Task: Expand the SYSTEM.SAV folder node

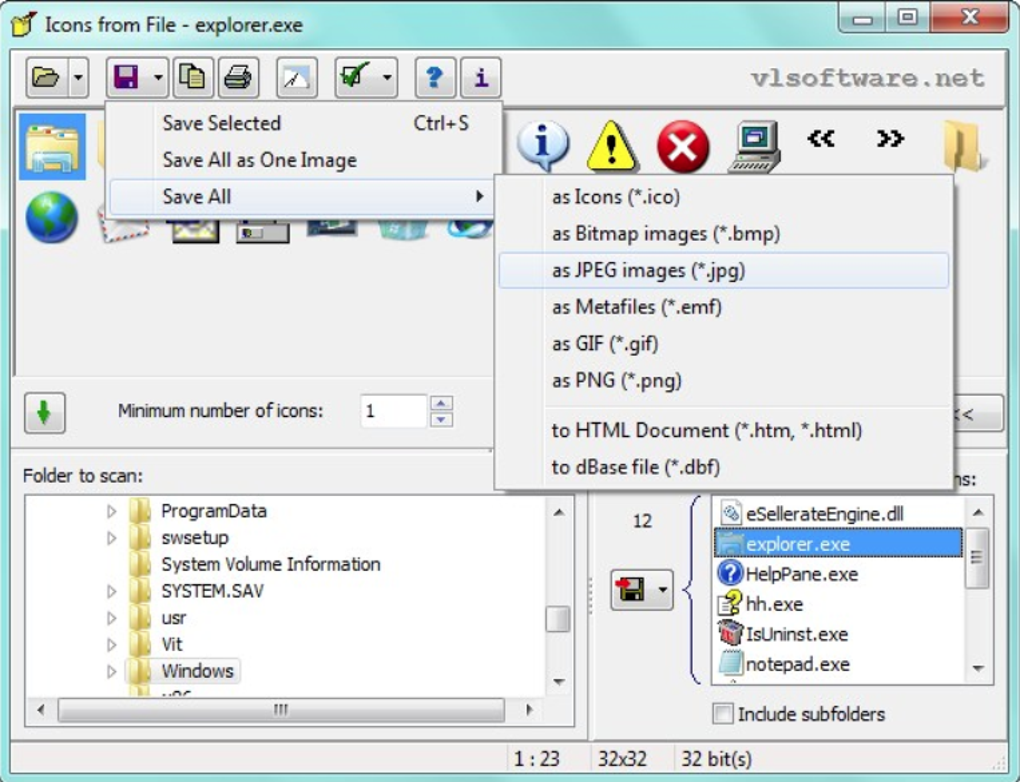Action: [x=112, y=591]
